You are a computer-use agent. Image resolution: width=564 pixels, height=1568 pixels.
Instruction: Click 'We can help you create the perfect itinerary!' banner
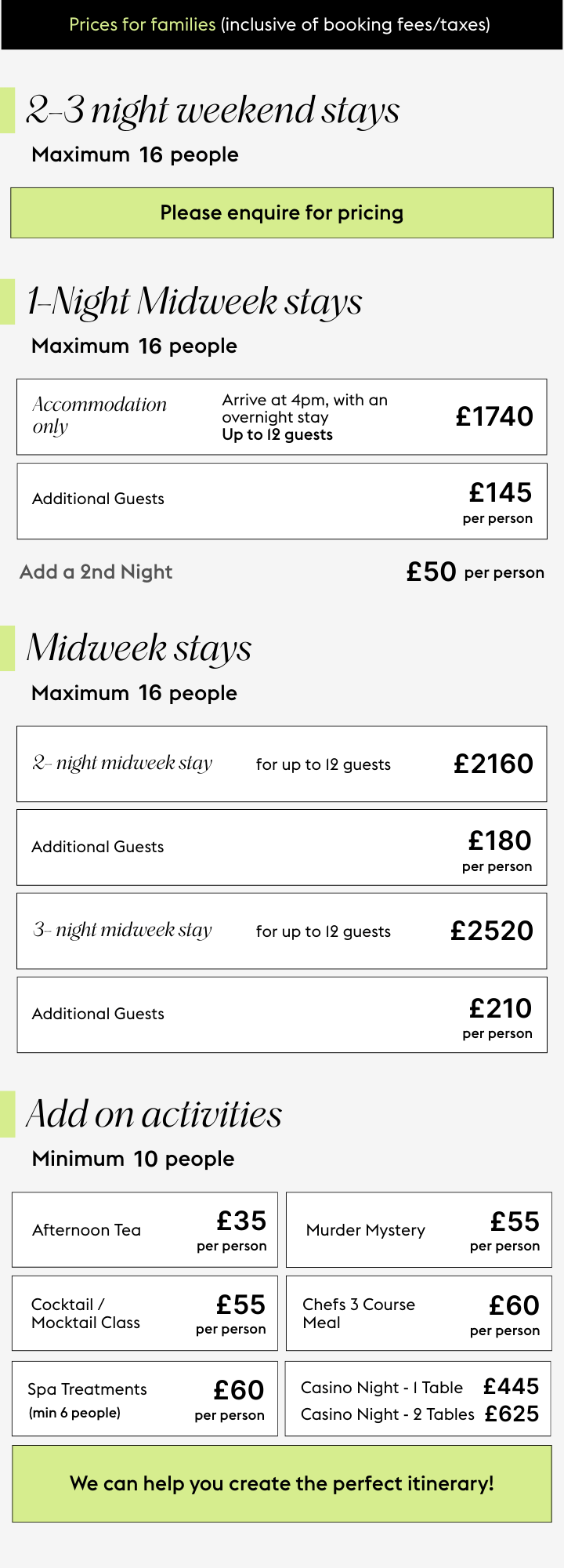click(x=282, y=1483)
